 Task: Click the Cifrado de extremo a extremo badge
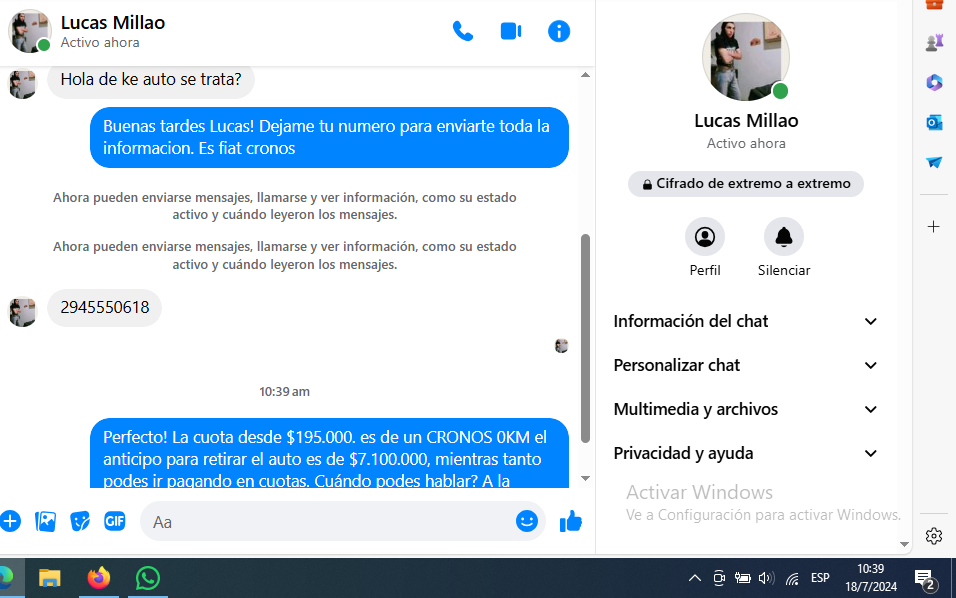[x=746, y=184]
